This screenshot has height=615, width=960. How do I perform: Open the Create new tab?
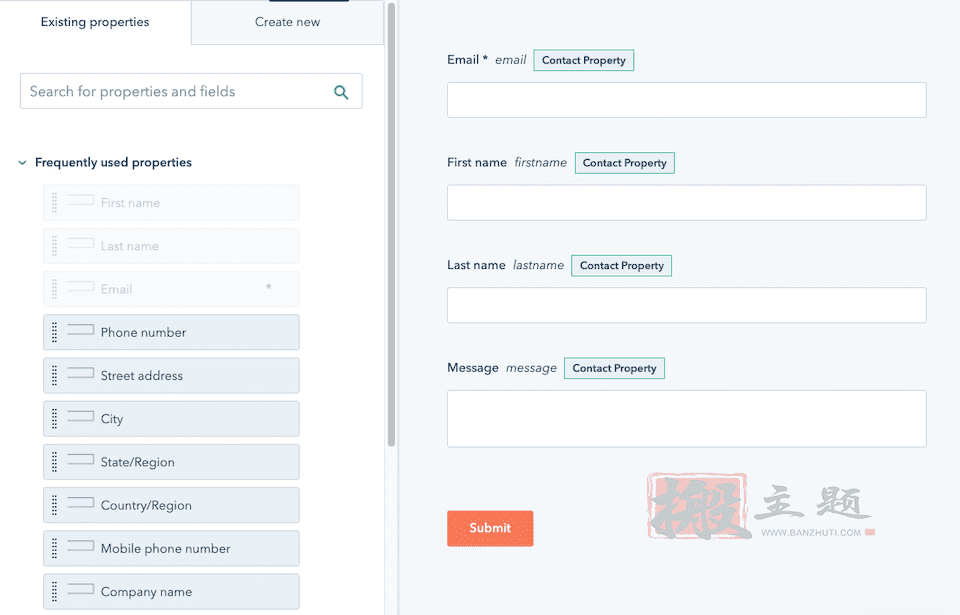287,22
